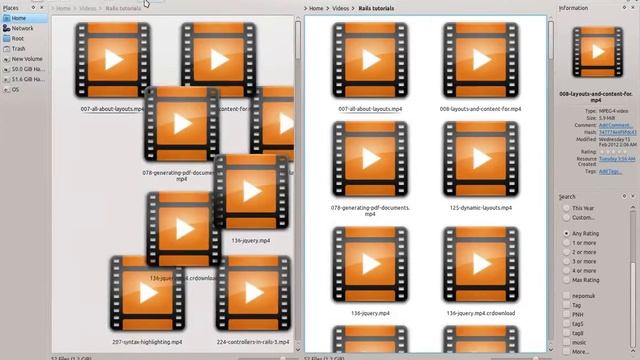
Task: Open Home in the Places panel
Action: (24, 18)
